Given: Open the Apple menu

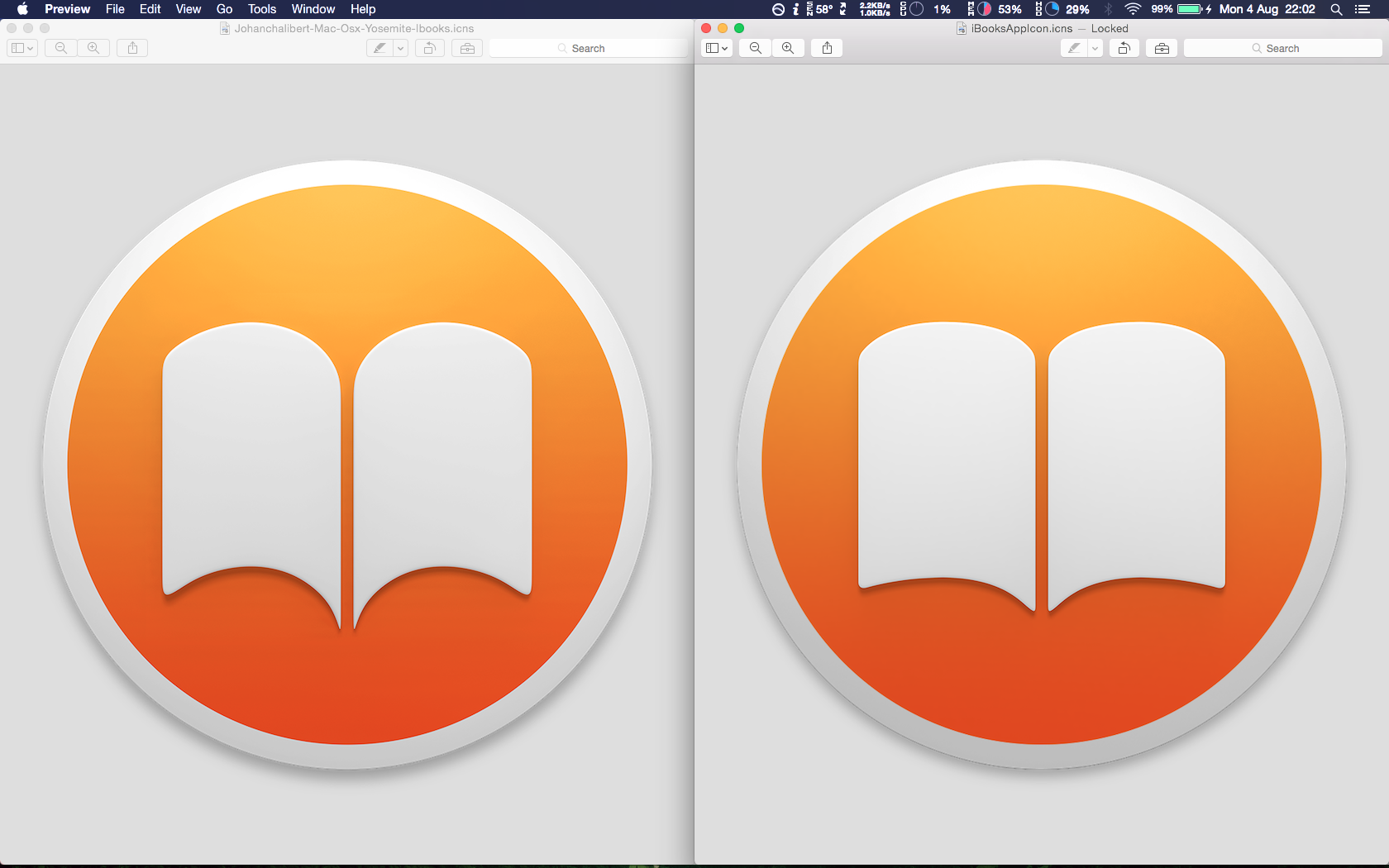Looking at the screenshot, I should pos(22,9).
